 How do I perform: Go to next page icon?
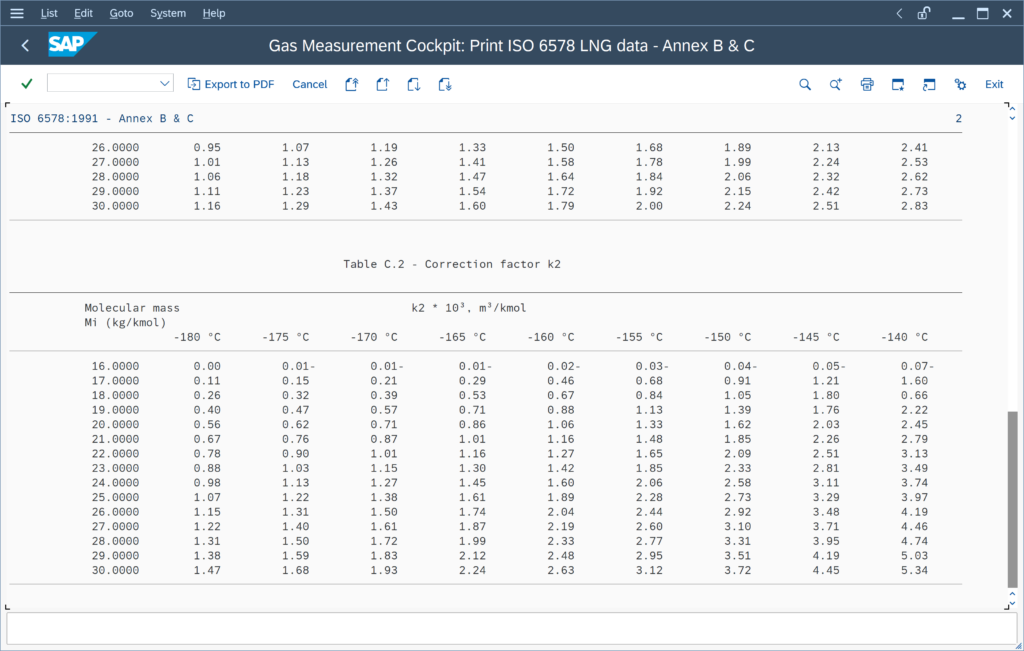[x=414, y=84]
